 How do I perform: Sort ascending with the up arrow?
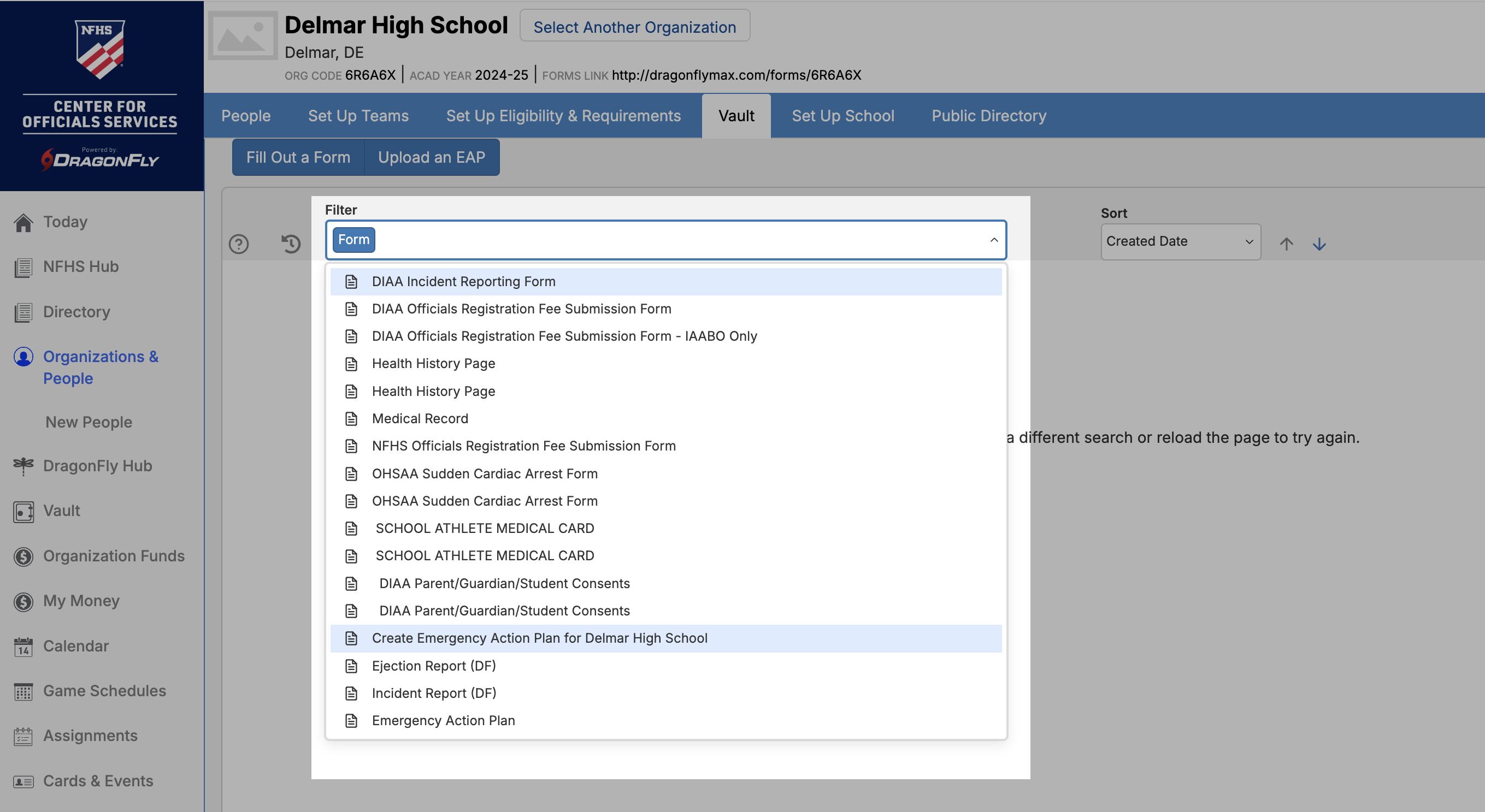(x=1286, y=244)
